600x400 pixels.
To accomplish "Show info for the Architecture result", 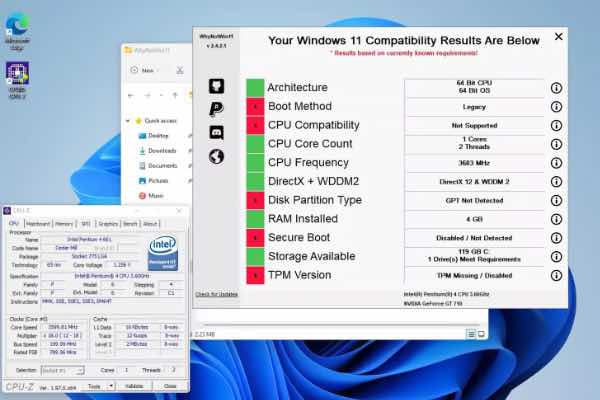I will pyautogui.click(x=556, y=88).
